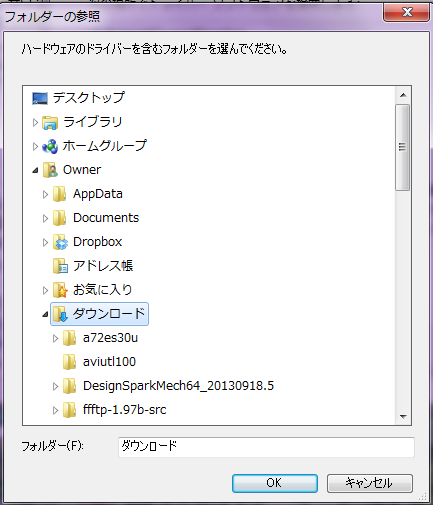Expand the a72es30u folder arrow
433x505 pixels.
click(55, 338)
